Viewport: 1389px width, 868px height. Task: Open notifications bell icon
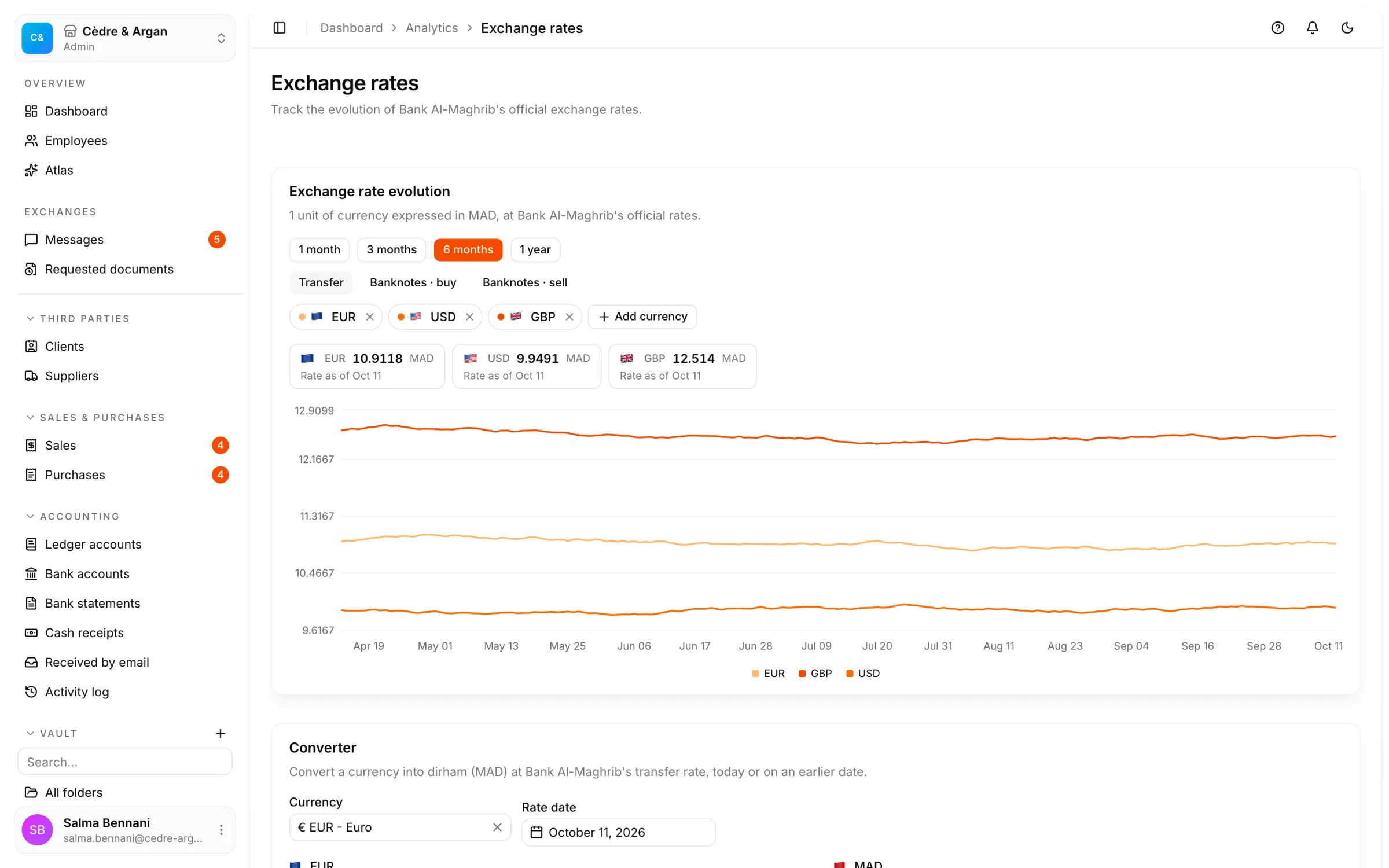[1312, 28]
